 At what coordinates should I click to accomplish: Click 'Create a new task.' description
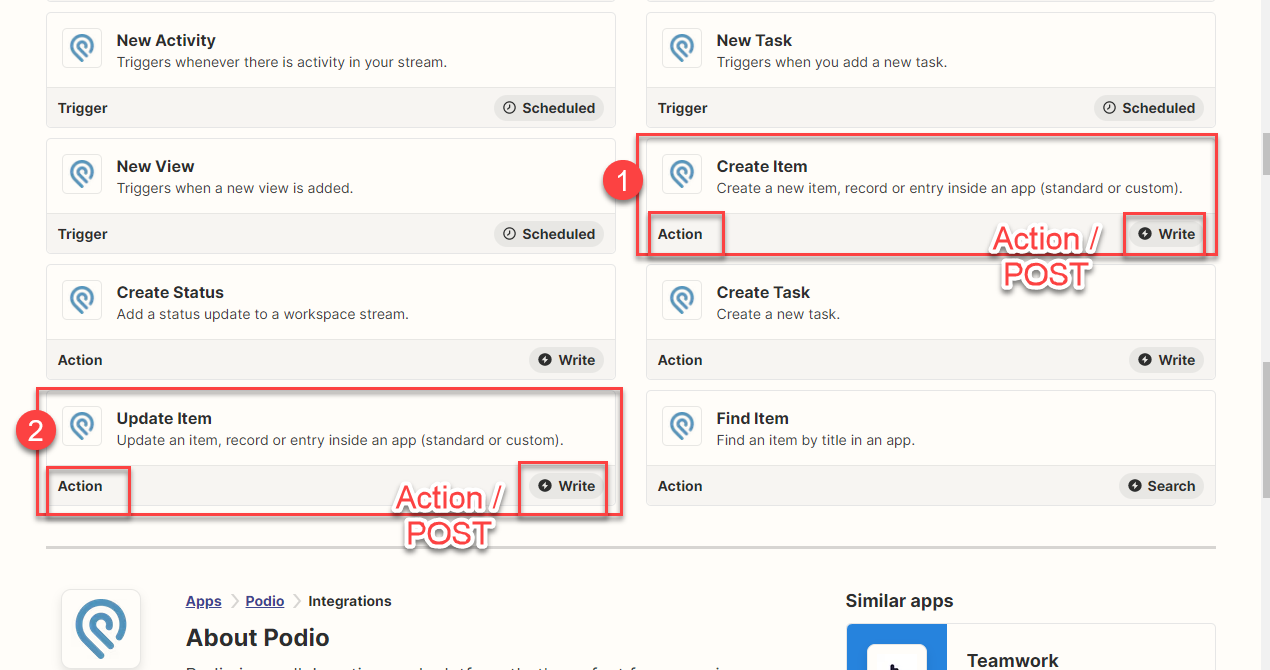tap(778, 314)
